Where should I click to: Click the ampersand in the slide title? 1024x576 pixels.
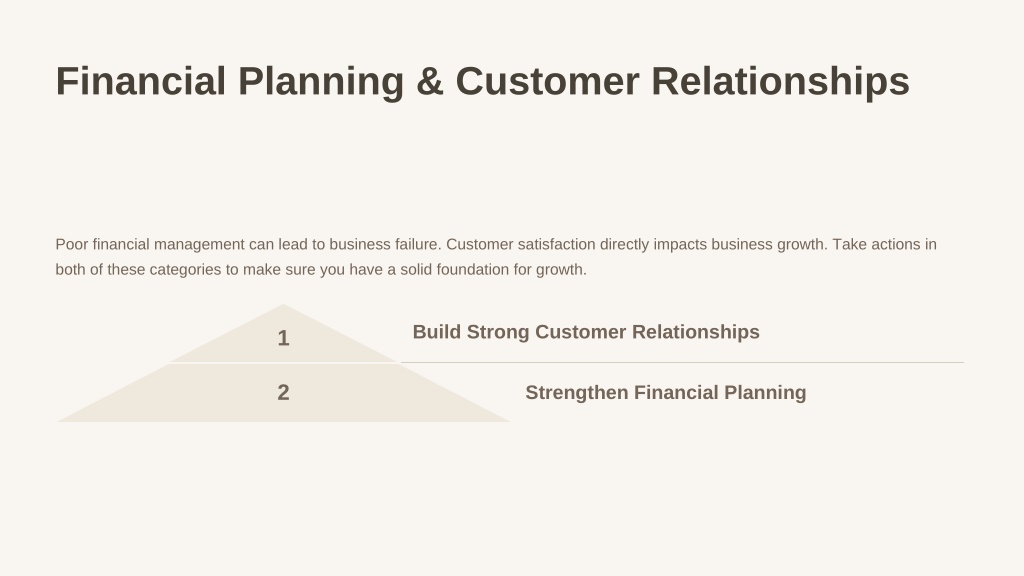[430, 81]
